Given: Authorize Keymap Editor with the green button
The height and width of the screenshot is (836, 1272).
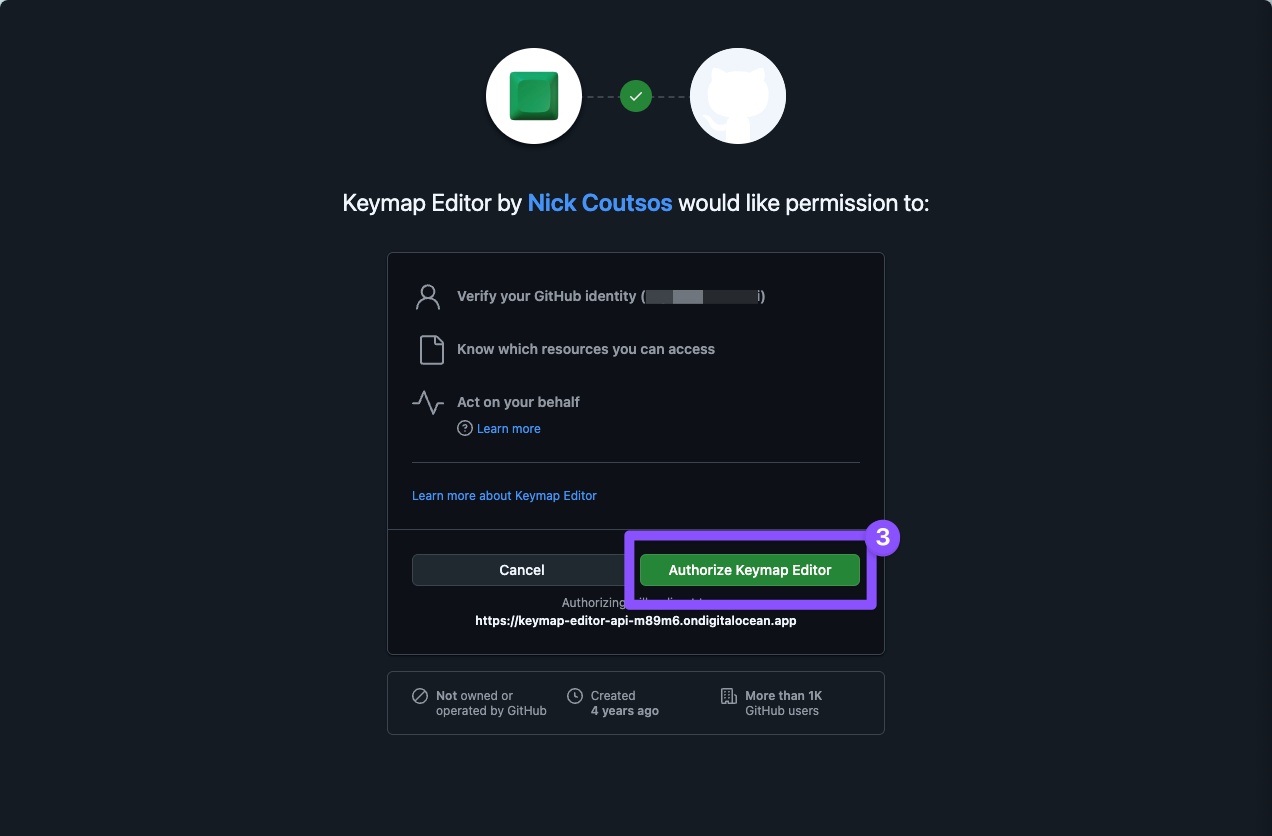Looking at the screenshot, I should [x=750, y=570].
